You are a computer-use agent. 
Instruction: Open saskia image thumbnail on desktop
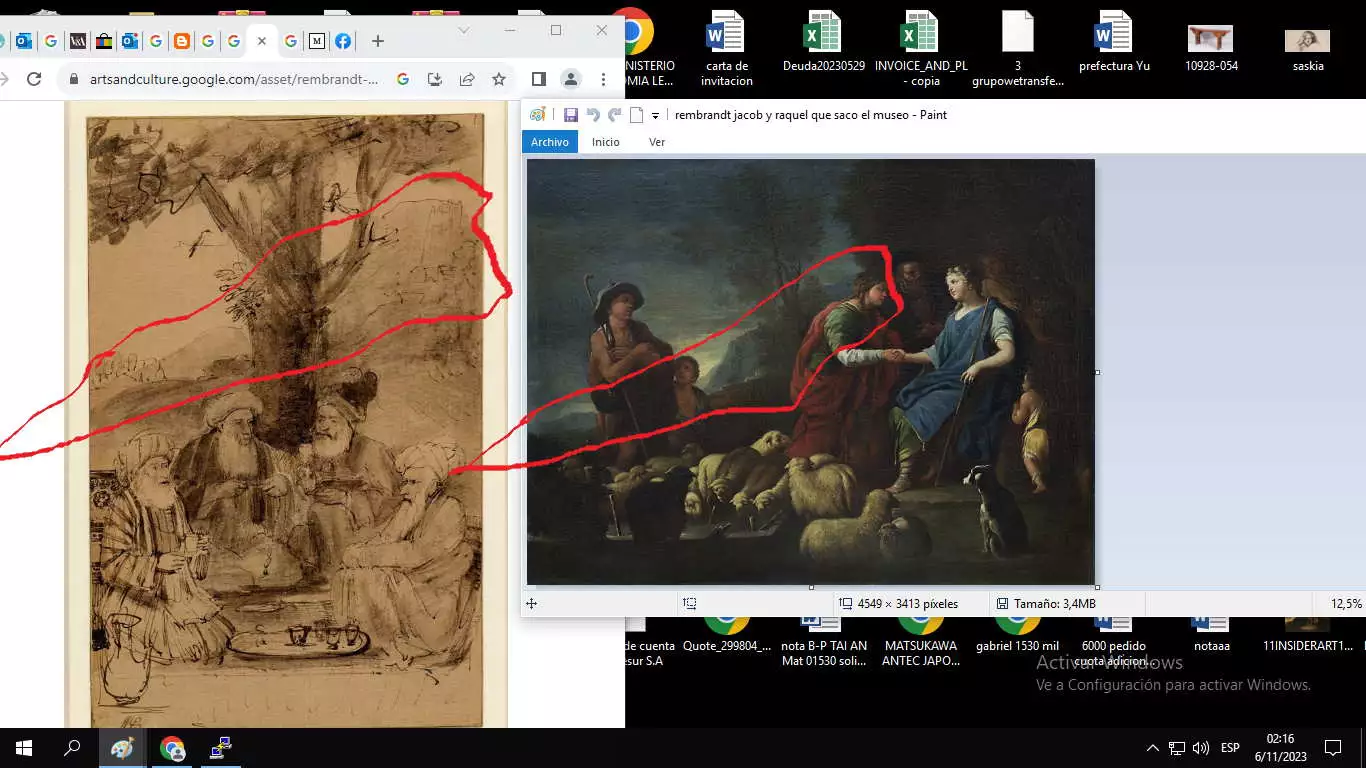coord(1307,48)
